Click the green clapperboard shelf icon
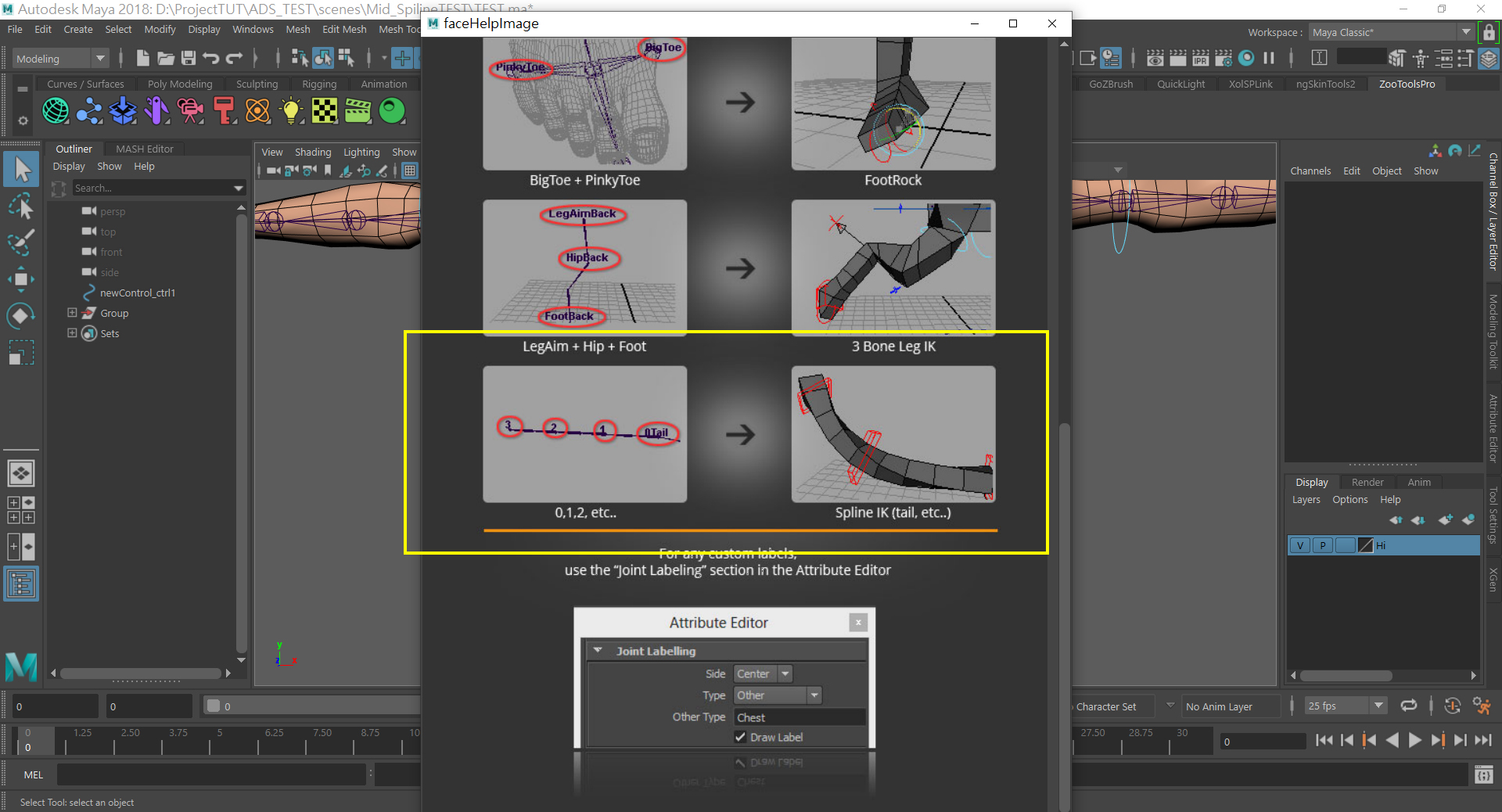This screenshot has height=812, width=1502. click(358, 111)
